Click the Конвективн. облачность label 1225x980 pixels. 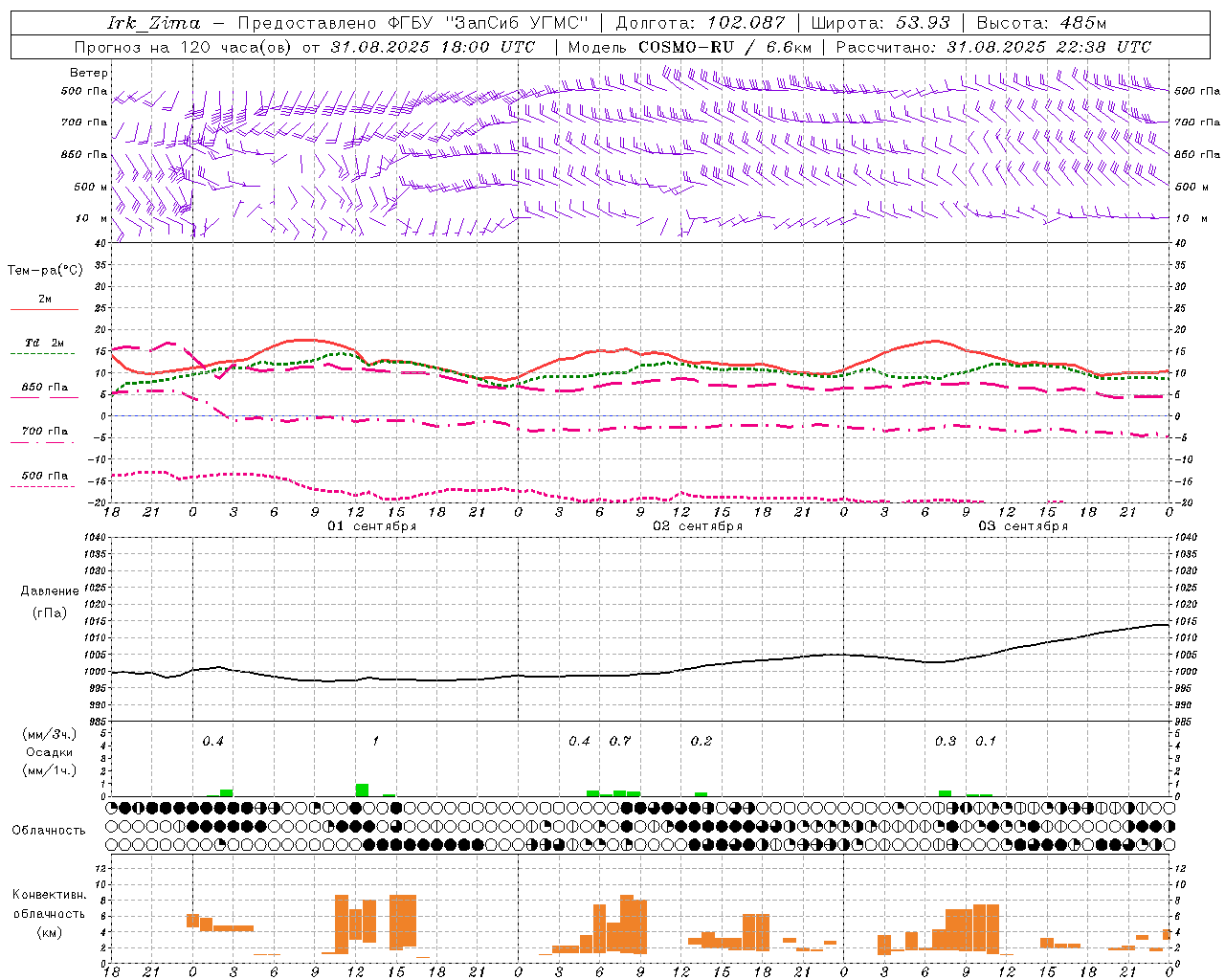point(49,903)
